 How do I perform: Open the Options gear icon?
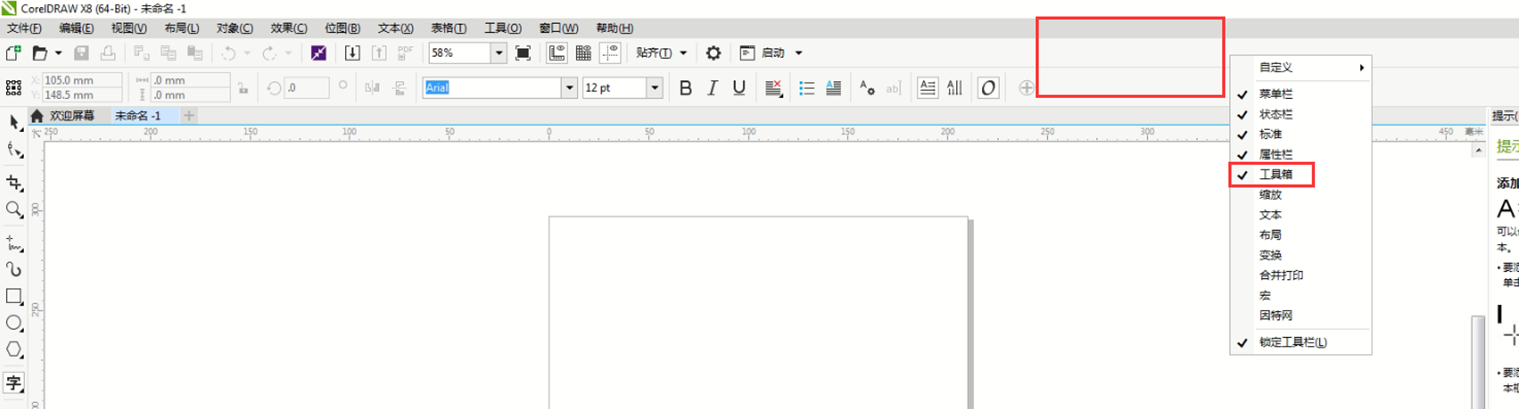pos(713,53)
